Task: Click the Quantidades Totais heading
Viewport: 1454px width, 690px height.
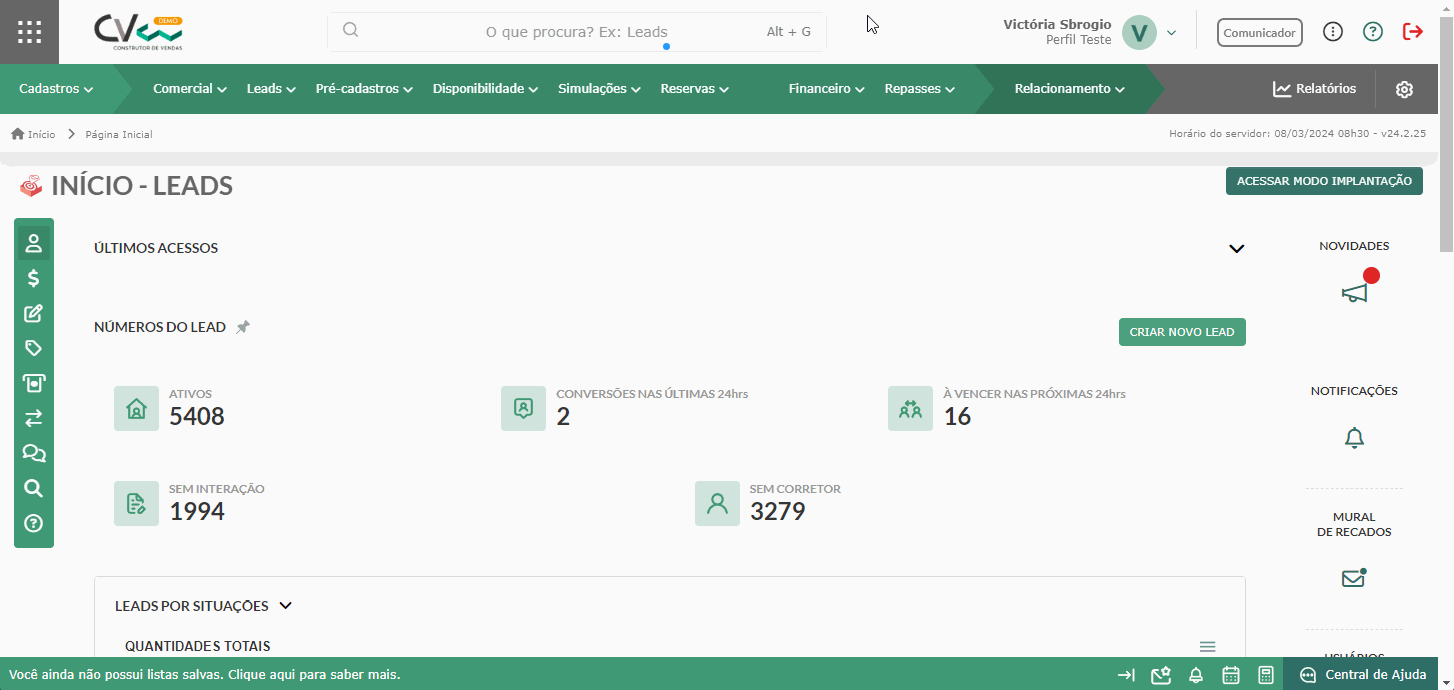Action: 198,646
